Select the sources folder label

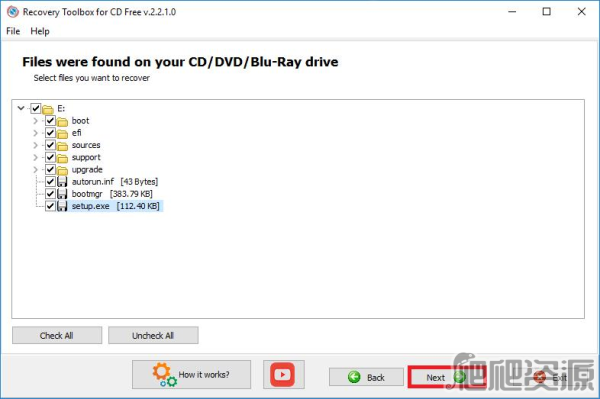[x=86, y=145]
